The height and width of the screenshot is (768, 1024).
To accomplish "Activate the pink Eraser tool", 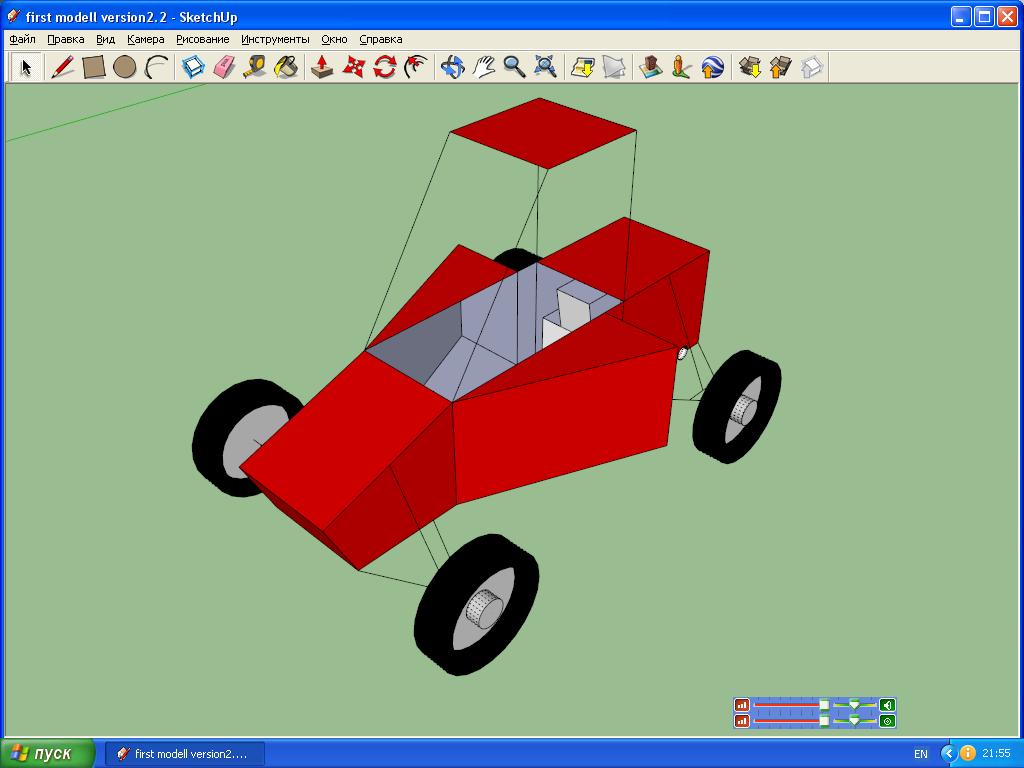I will point(225,67).
